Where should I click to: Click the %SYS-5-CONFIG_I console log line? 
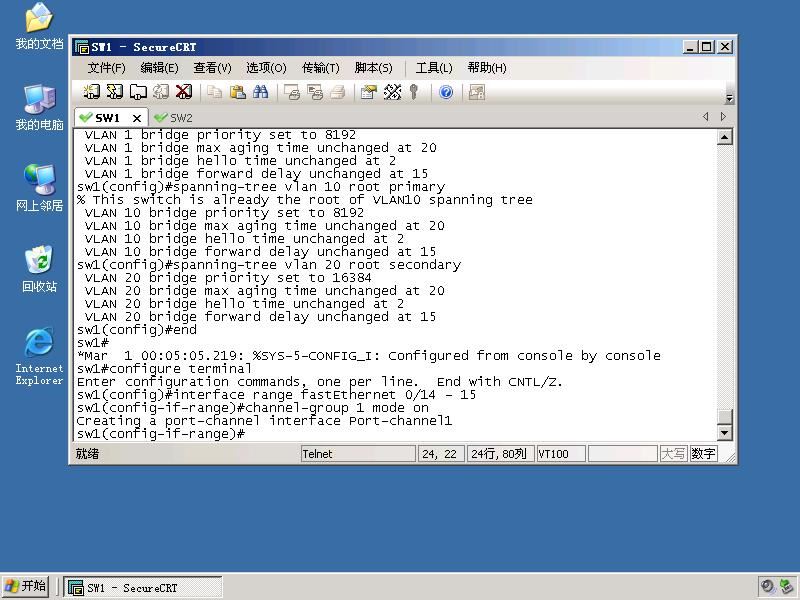[368, 356]
